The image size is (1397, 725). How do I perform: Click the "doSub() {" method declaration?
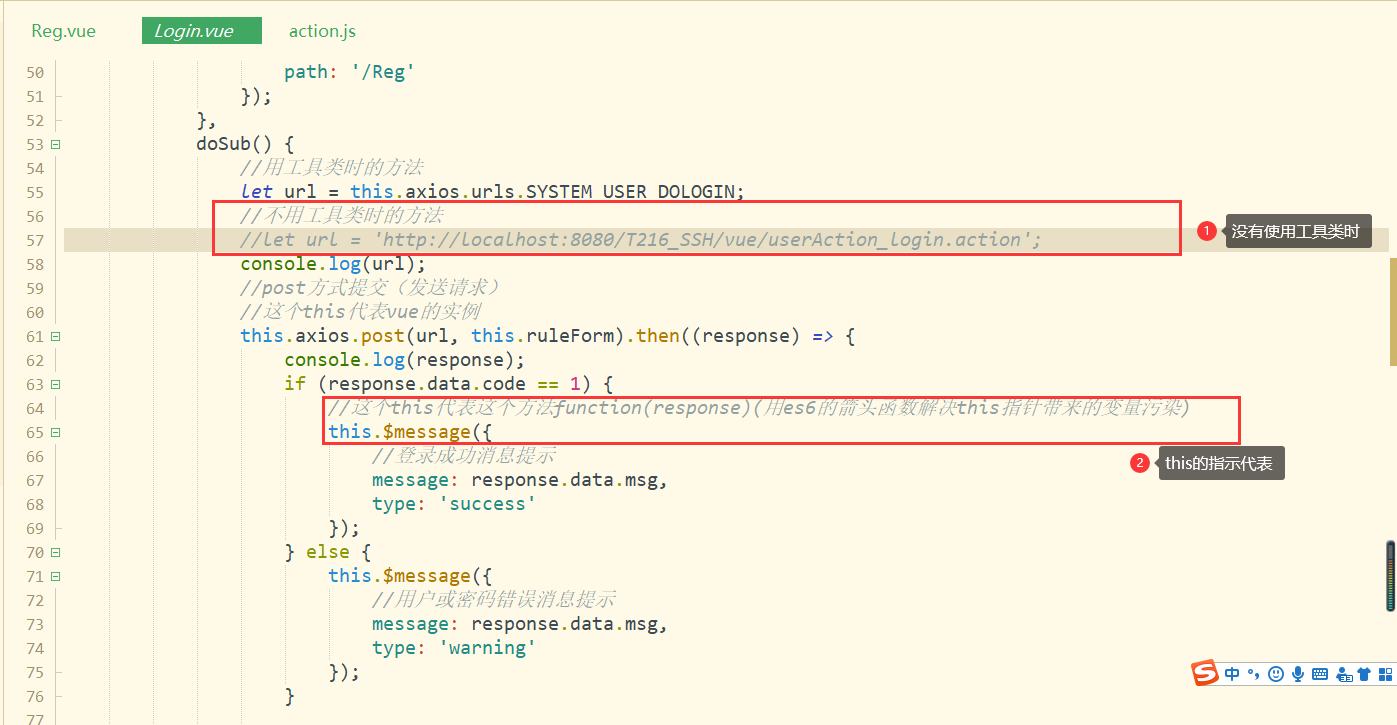click(245, 144)
